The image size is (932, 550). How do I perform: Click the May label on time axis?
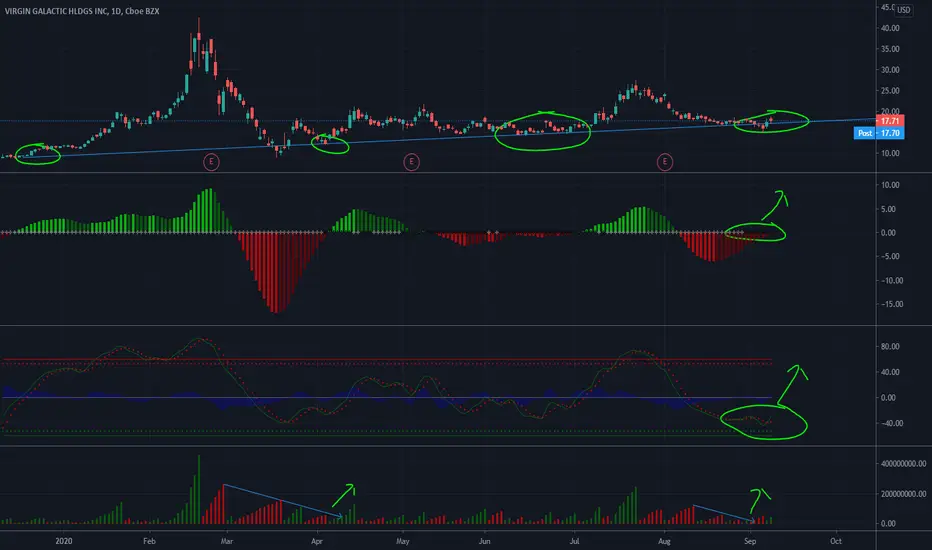point(402,541)
